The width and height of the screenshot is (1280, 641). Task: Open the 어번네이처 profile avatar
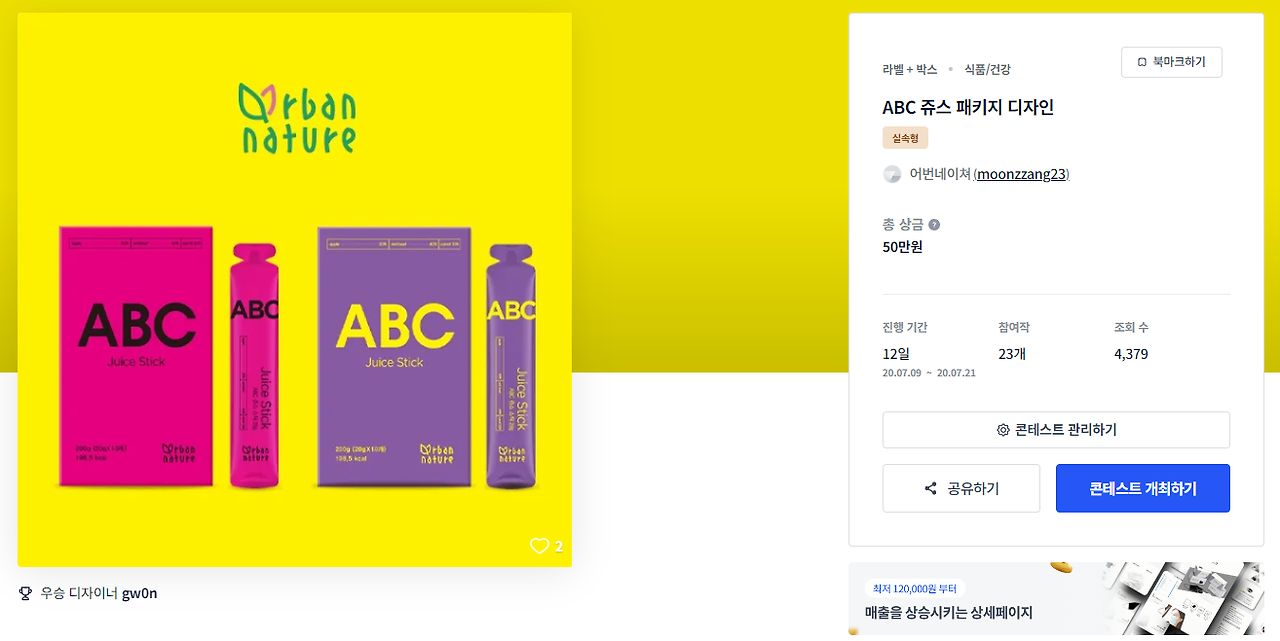tap(892, 174)
